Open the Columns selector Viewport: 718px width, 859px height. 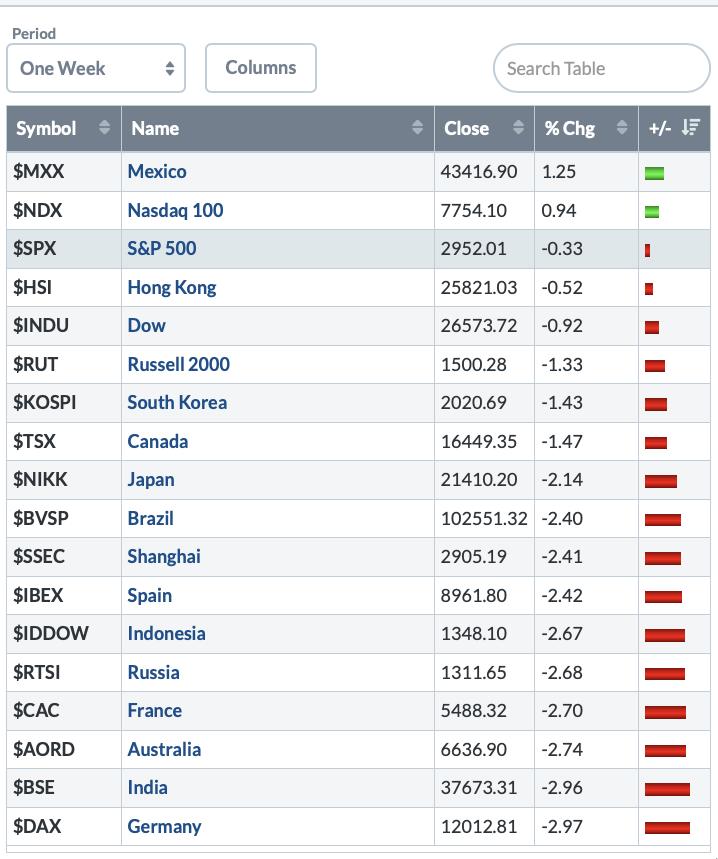point(260,68)
